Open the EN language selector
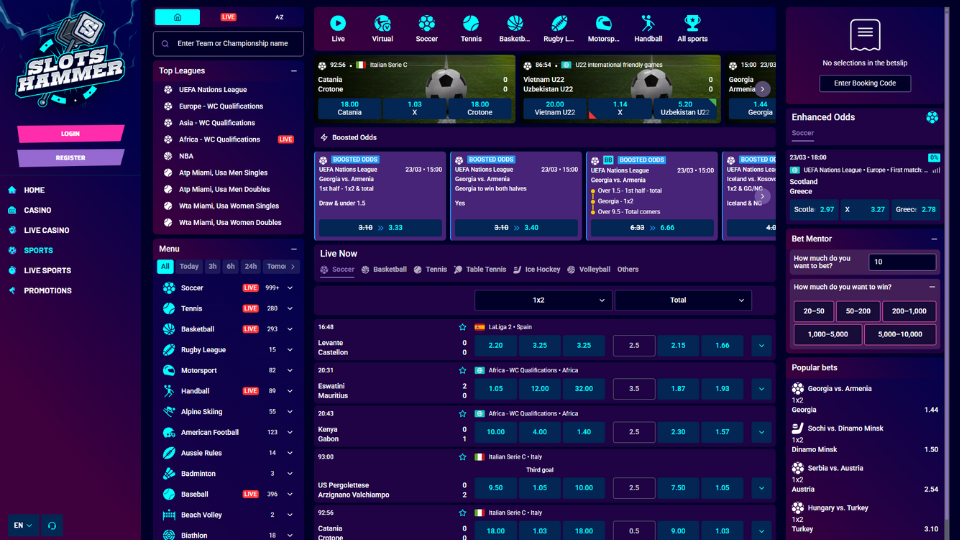Viewport: 960px width, 540px height. tap(23, 525)
